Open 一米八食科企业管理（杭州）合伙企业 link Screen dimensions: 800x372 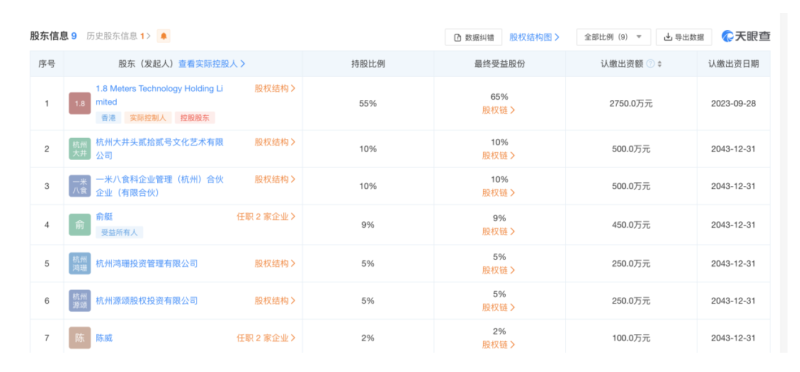(160, 186)
